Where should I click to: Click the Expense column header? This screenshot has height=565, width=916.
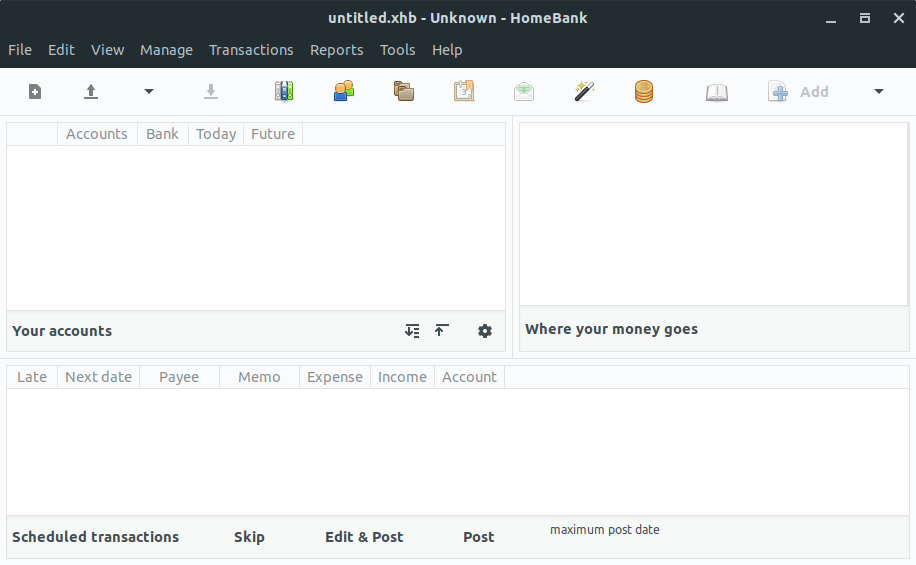pos(335,377)
